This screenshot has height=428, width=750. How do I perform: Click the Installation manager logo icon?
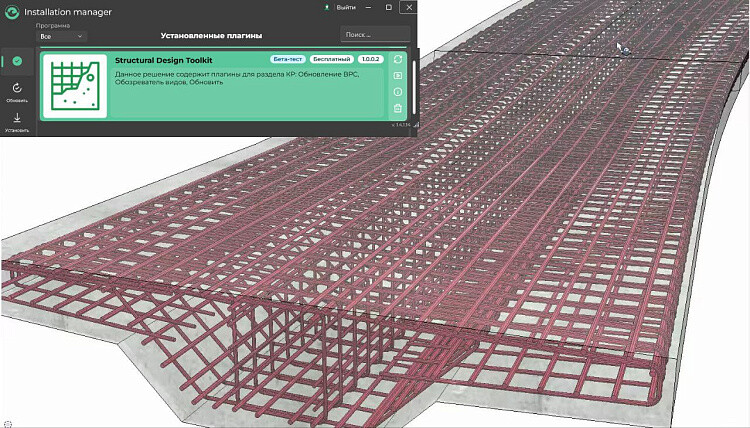pyautogui.click(x=12, y=11)
